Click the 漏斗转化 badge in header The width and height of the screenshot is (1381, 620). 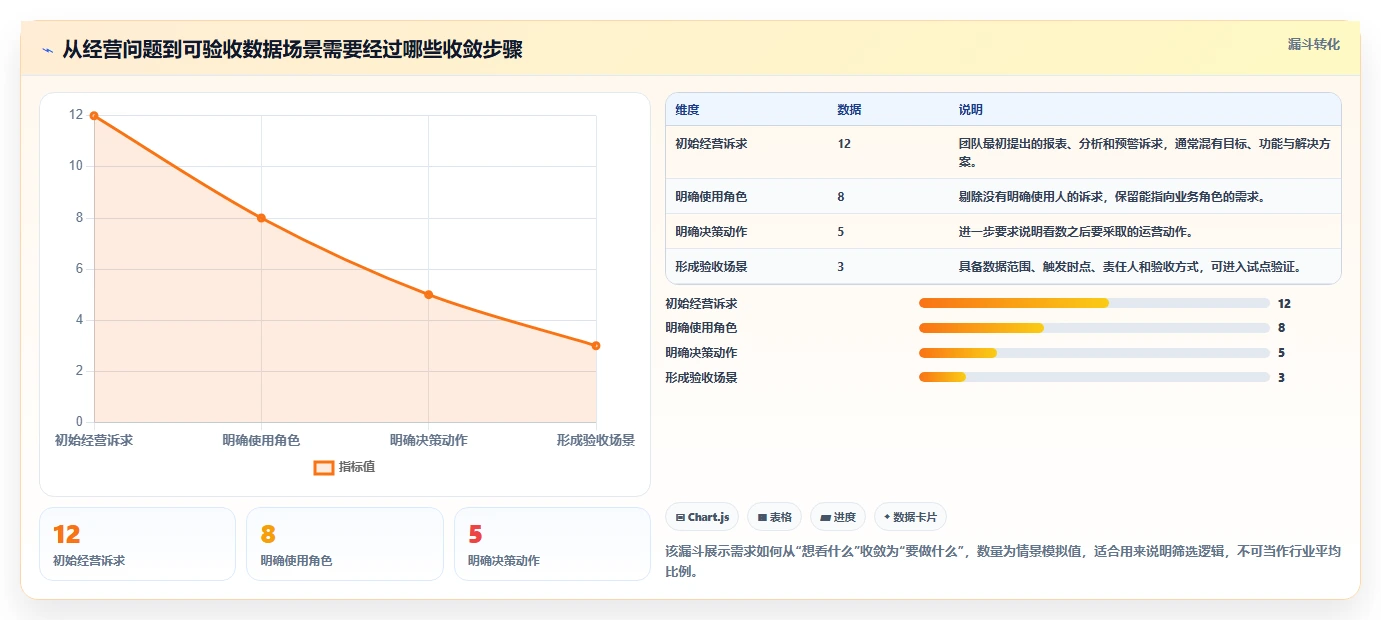1313,44
